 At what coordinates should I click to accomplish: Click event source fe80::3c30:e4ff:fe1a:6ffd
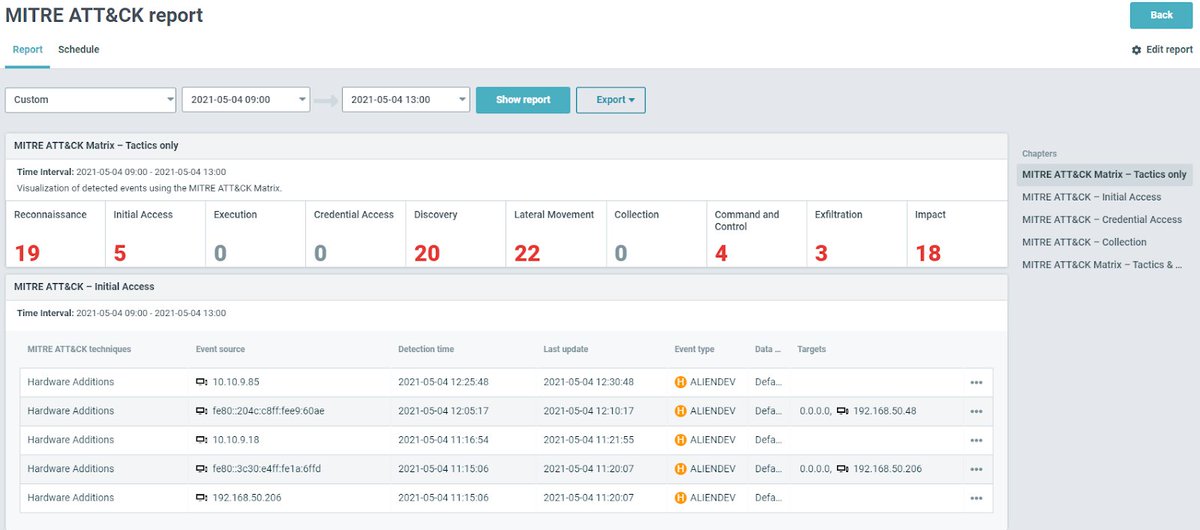(267, 469)
